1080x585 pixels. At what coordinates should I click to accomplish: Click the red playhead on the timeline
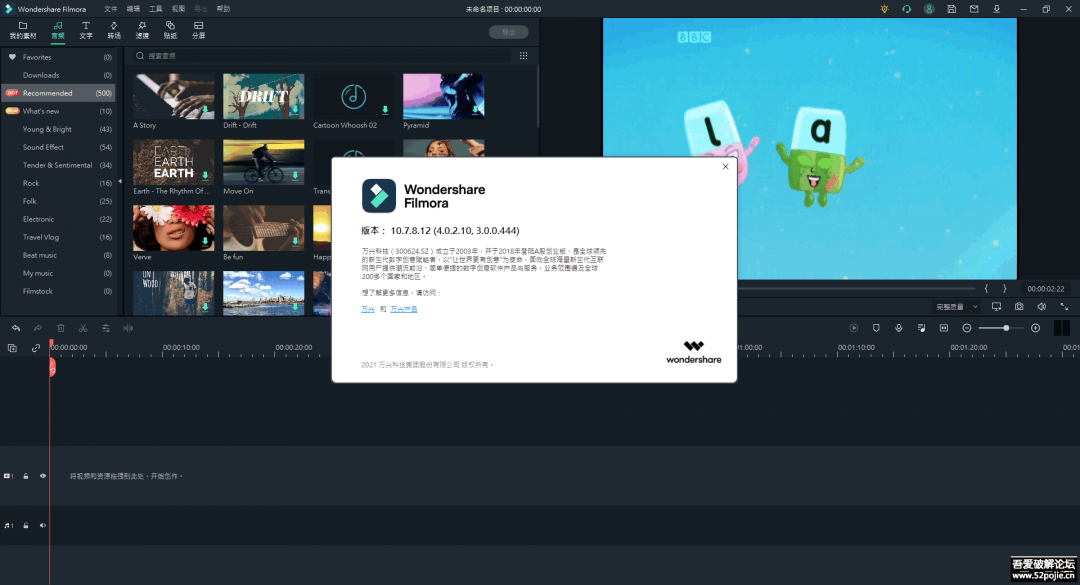52,367
